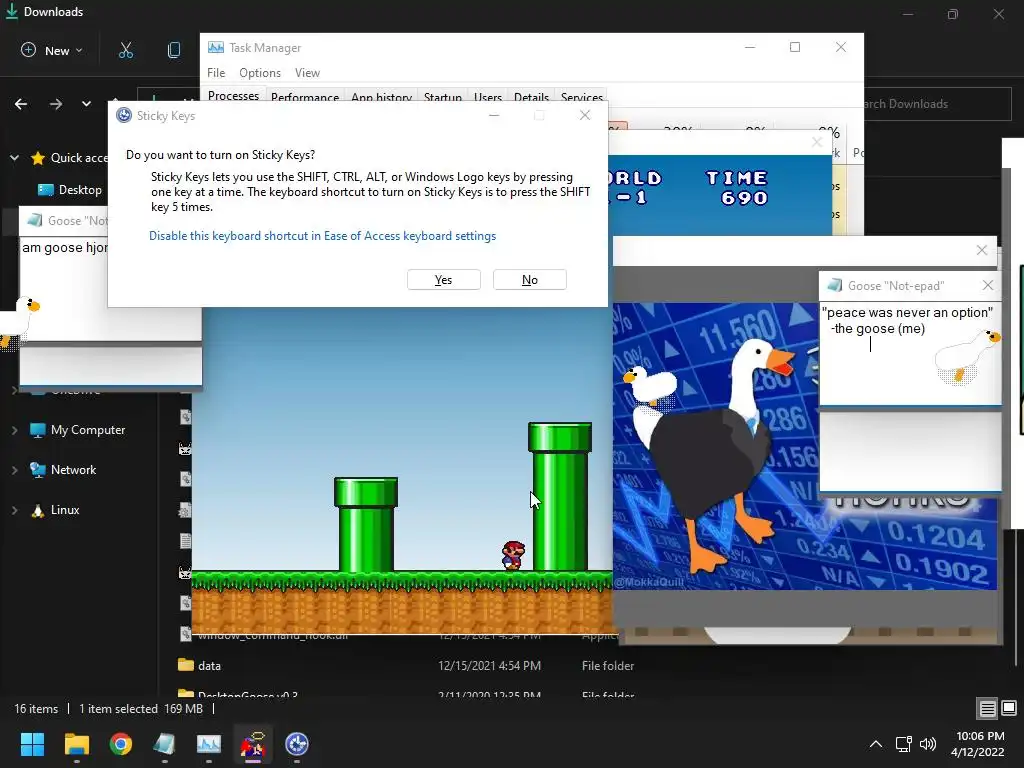
Task: Open the recent locations chevron in Explorer
Action: click(x=86, y=104)
